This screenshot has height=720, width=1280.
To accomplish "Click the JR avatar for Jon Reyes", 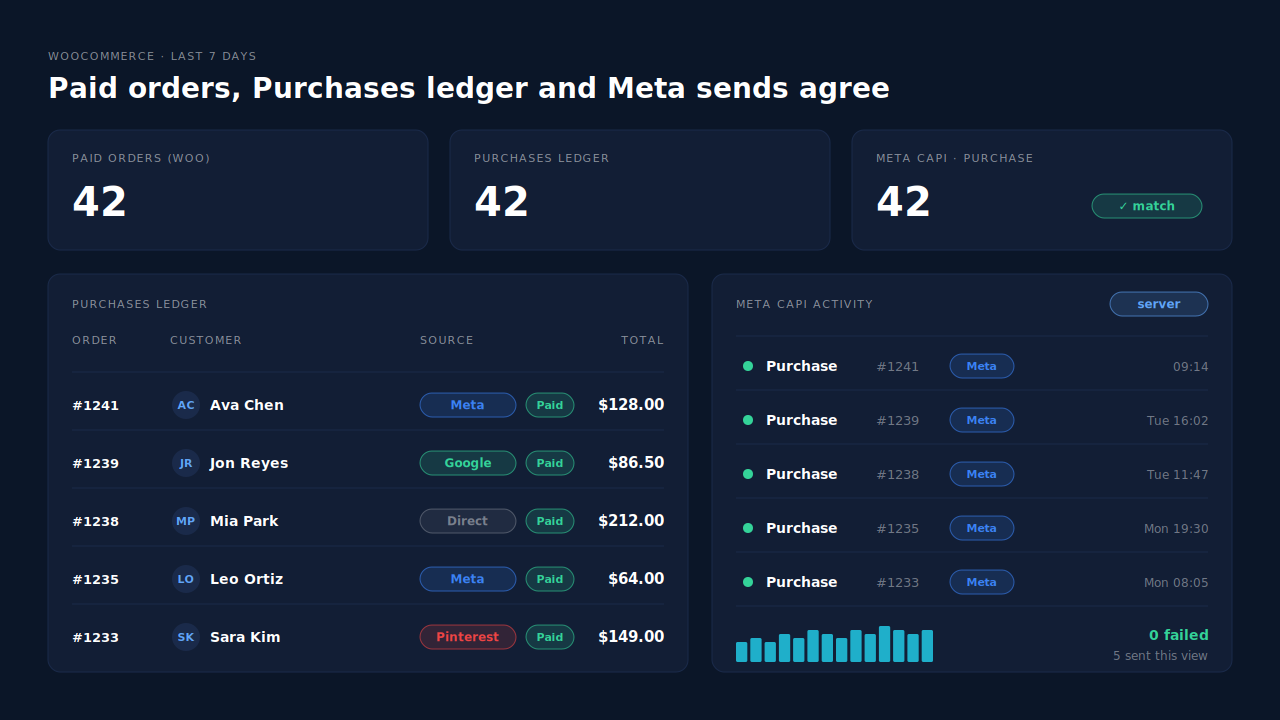I will [x=186, y=463].
